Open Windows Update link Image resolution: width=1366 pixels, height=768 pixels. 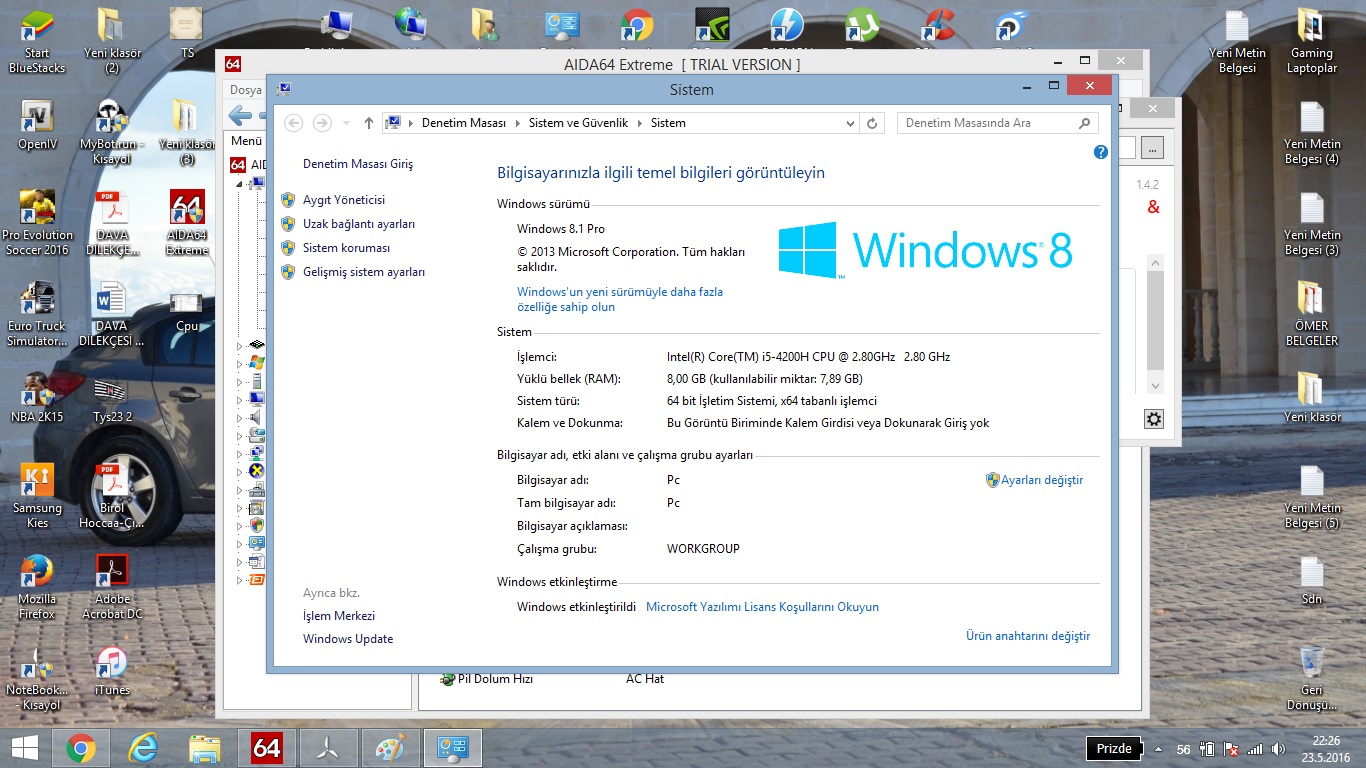coord(348,639)
